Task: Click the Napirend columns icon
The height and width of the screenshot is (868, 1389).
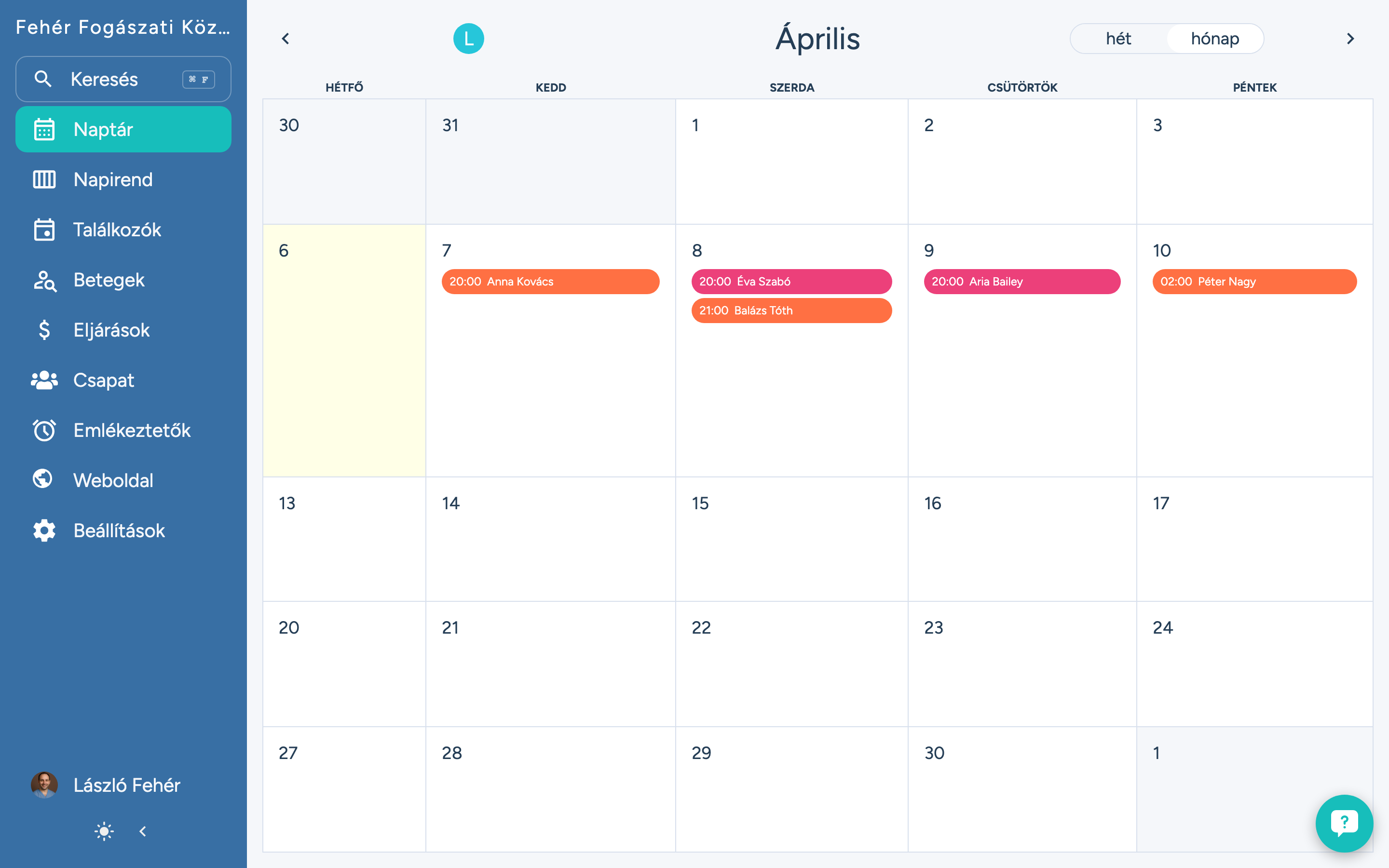Action: [44, 180]
